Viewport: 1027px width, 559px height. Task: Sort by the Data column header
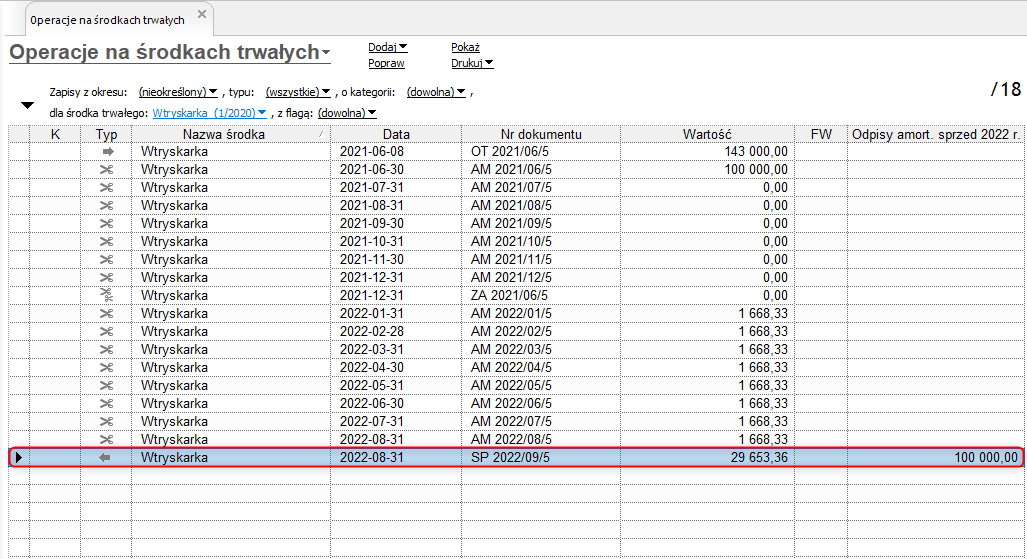click(396, 134)
